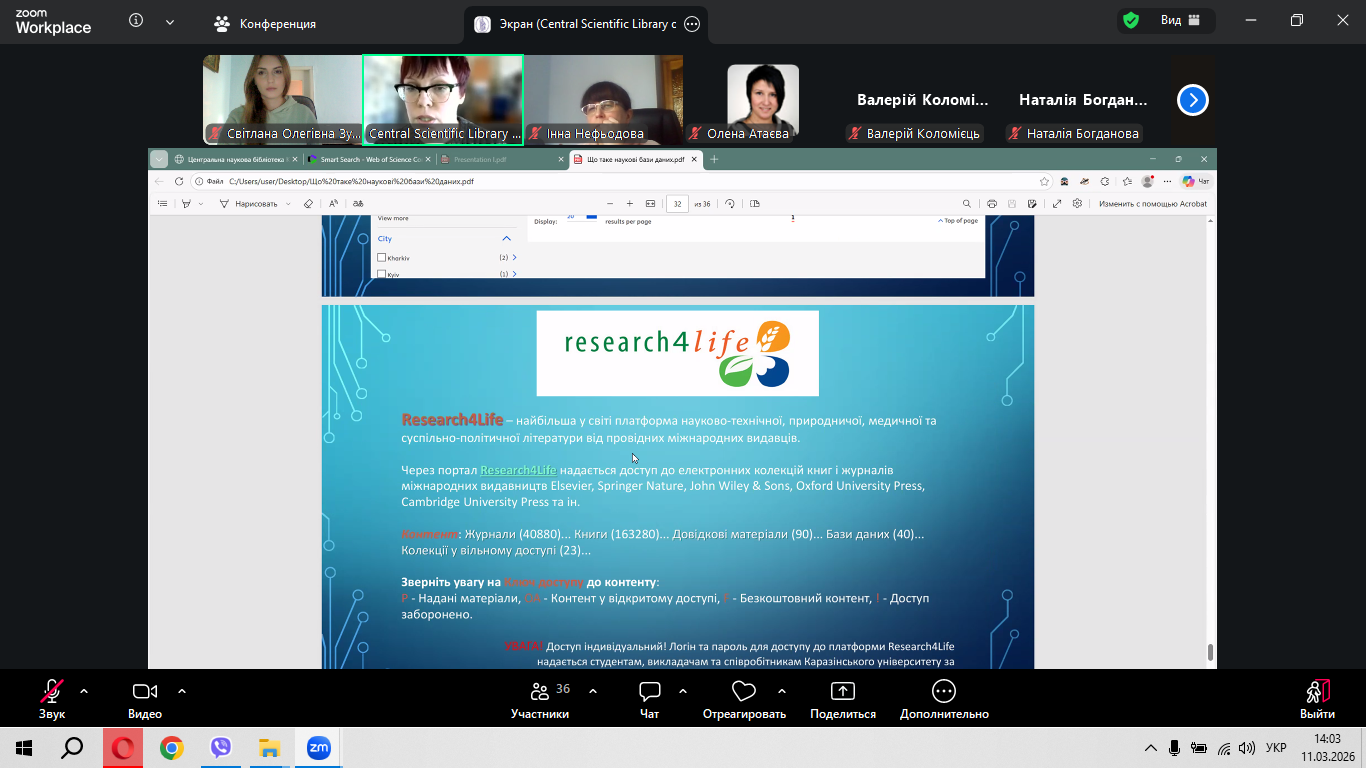This screenshot has width=1366, height=768.
Task: Open the View layout dropdown
Action: pyautogui.click(x=1180, y=21)
